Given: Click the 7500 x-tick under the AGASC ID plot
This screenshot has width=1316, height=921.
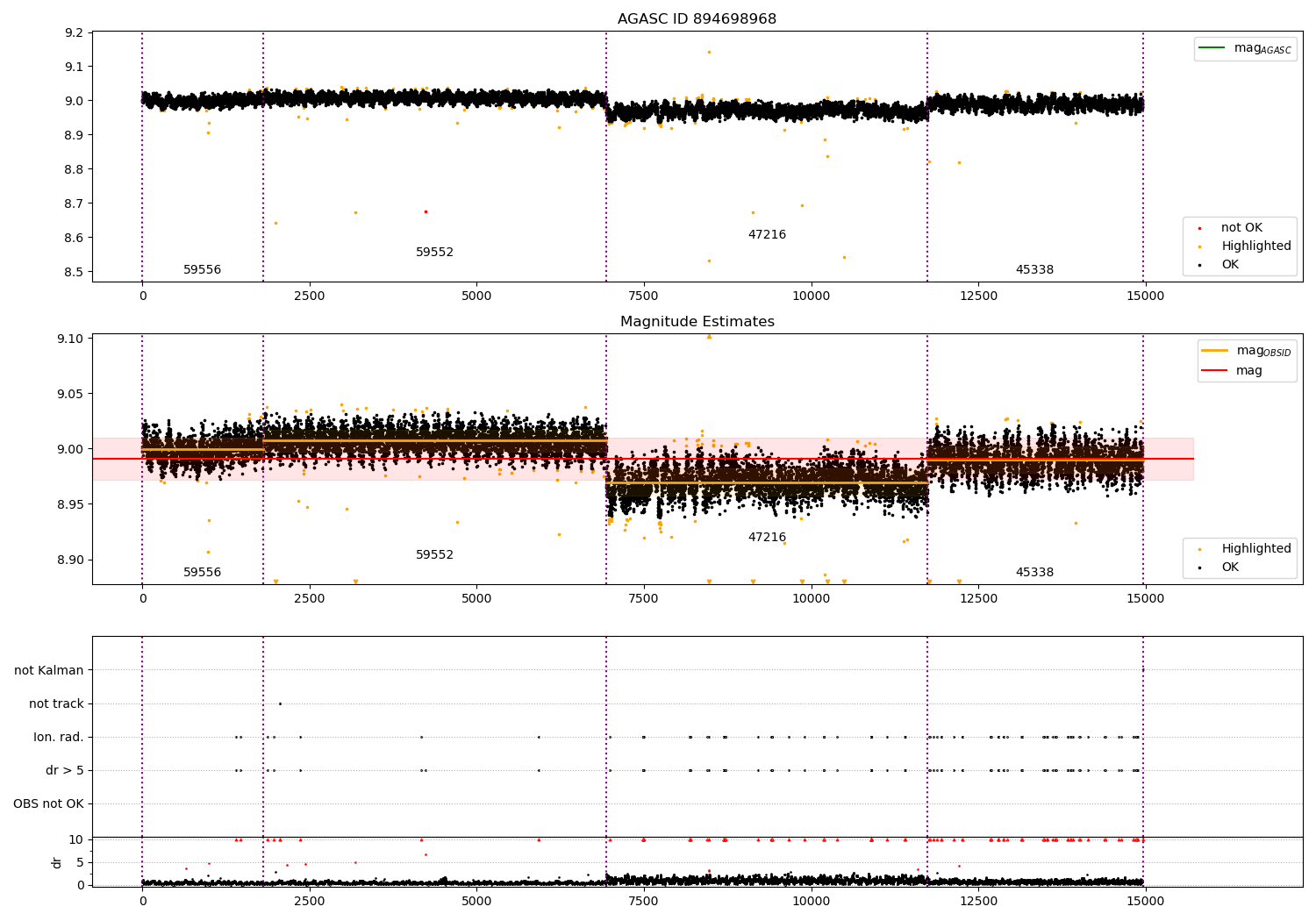Looking at the screenshot, I should pyautogui.click(x=643, y=296).
